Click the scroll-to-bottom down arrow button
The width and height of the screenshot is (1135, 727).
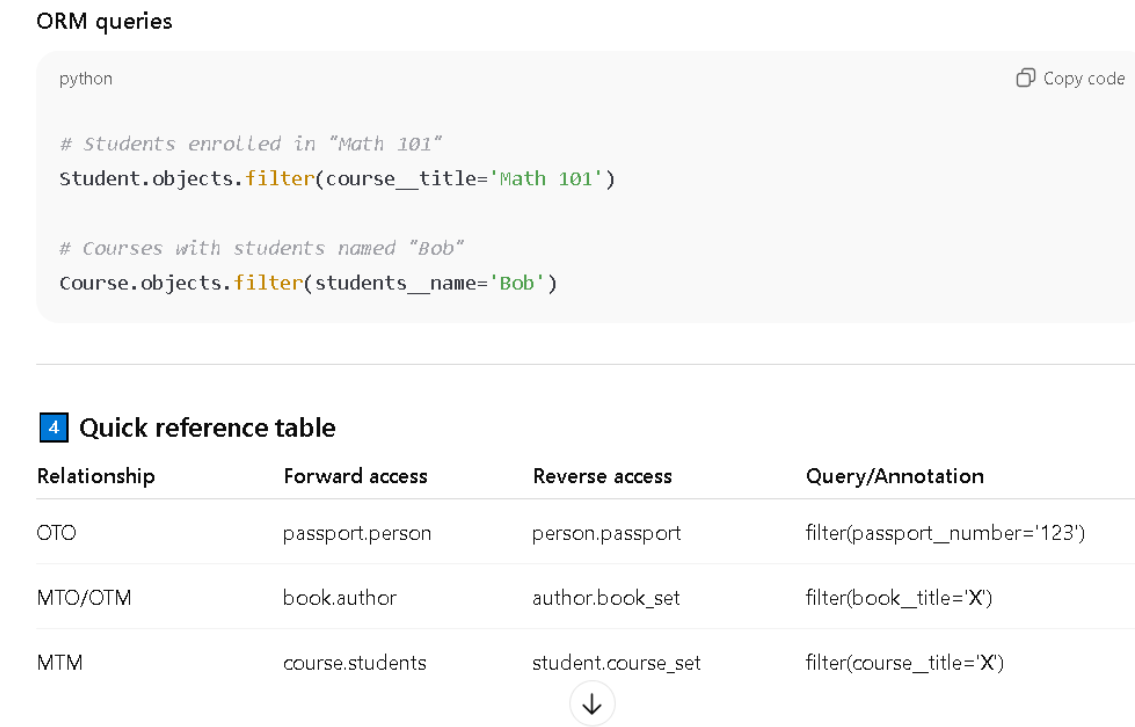(x=592, y=704)
